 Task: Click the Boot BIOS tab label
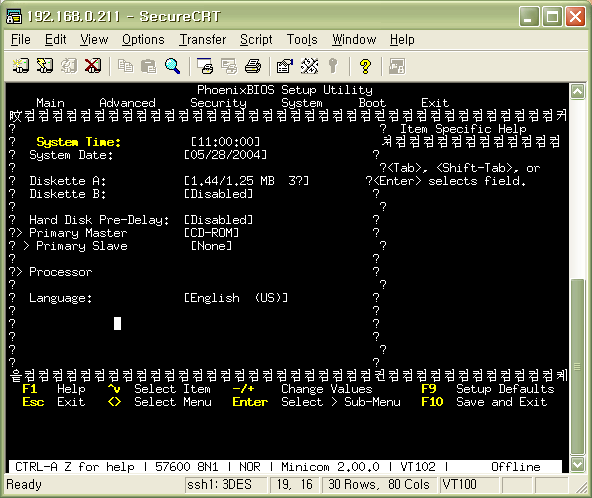(x=372, y=103)
